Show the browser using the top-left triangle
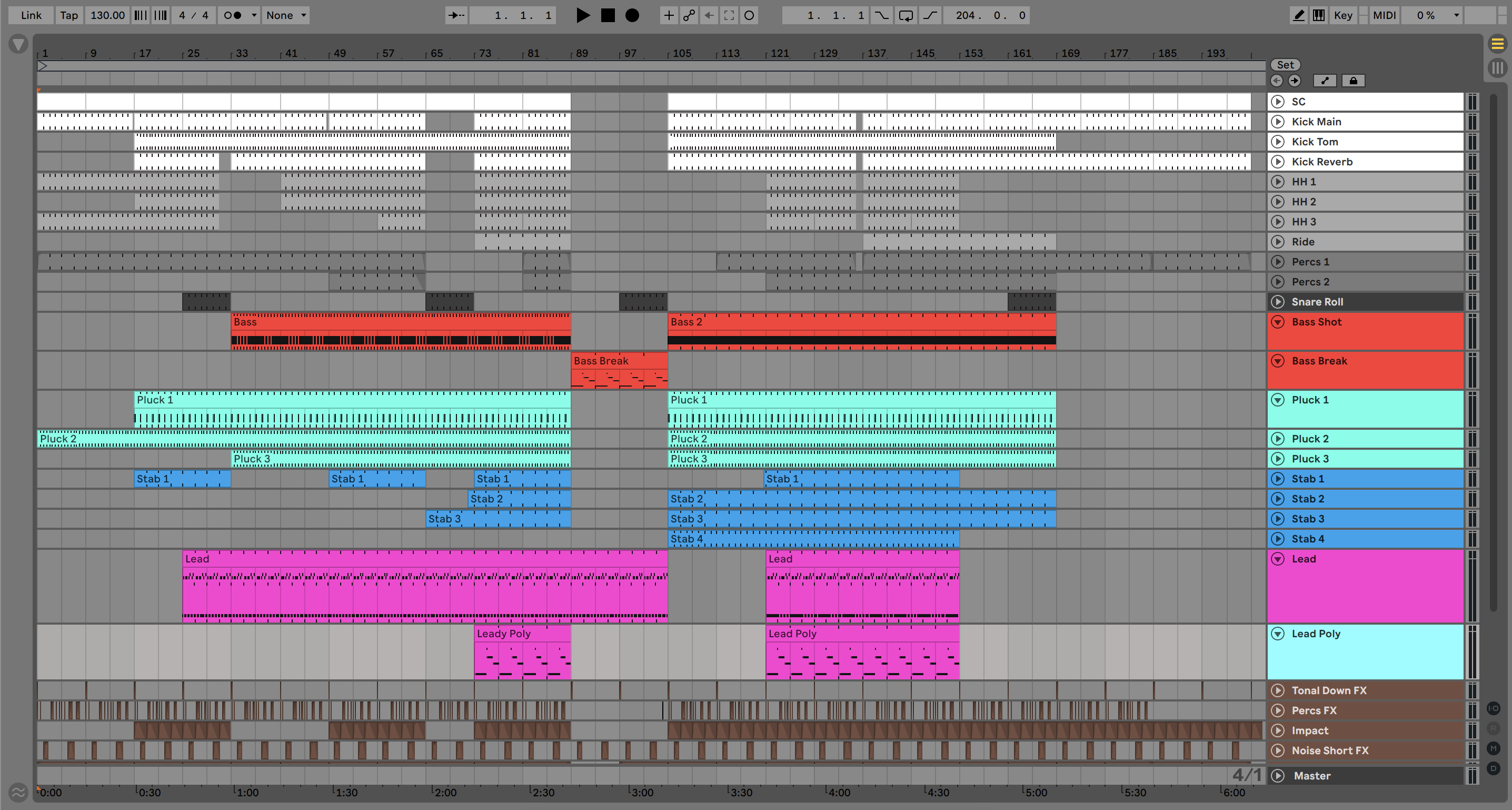 [18, 44]
